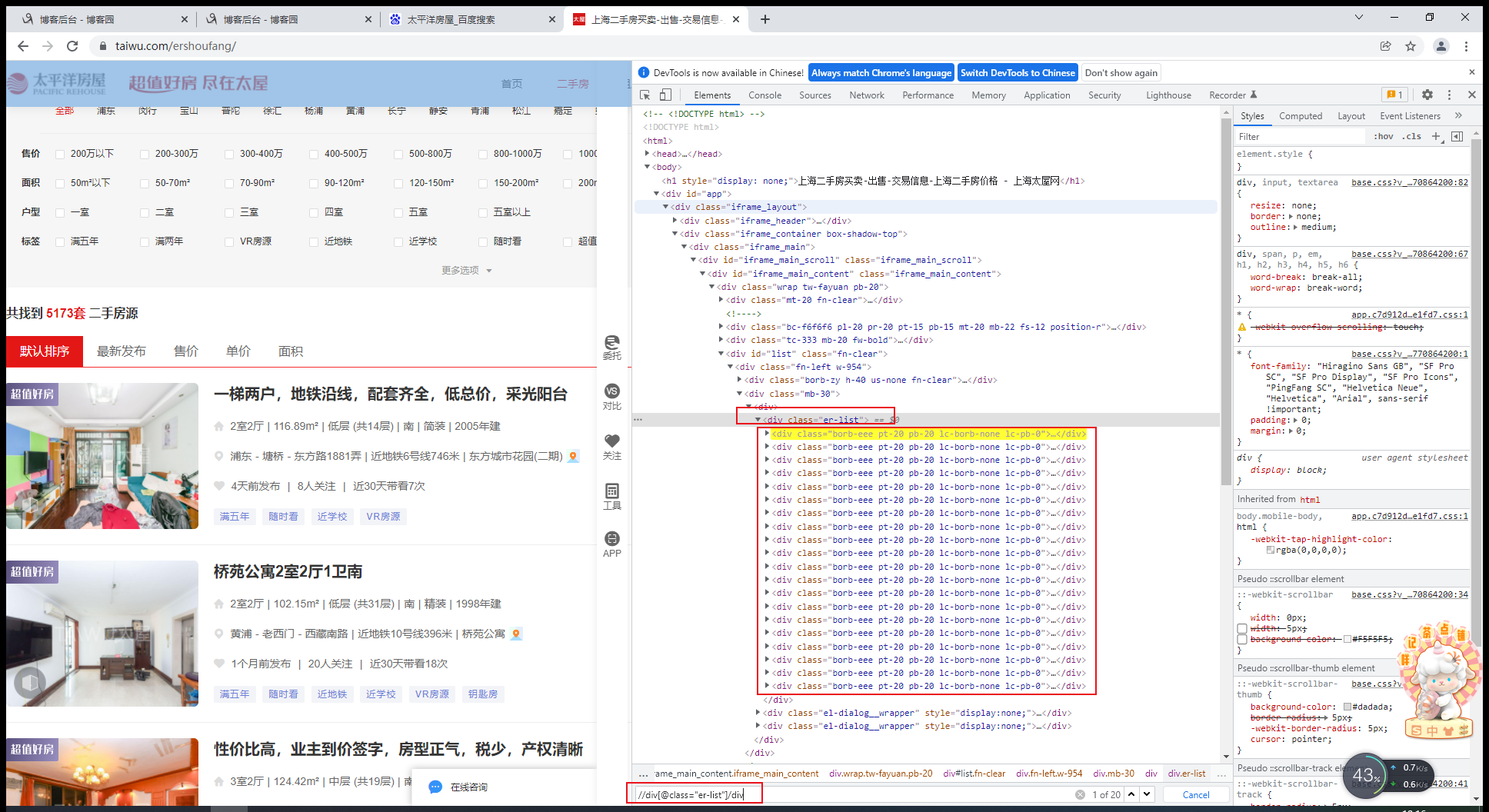The width and height of the screenshot is (1489, 812).
Task: Go back using the browser back arrow
Action: (23, 46)
